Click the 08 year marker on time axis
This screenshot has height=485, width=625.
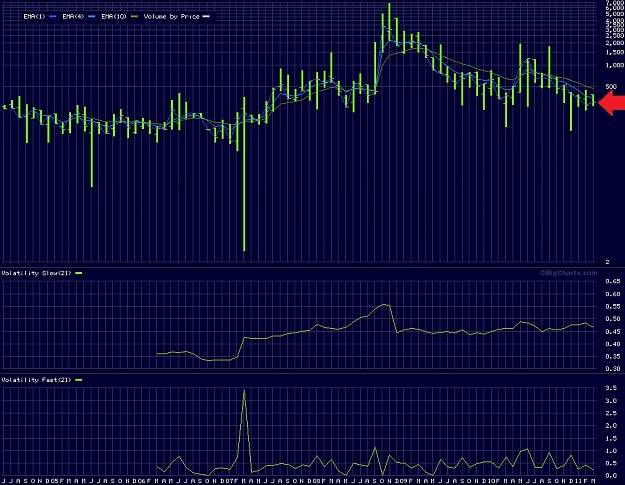(x=318, y=481)
